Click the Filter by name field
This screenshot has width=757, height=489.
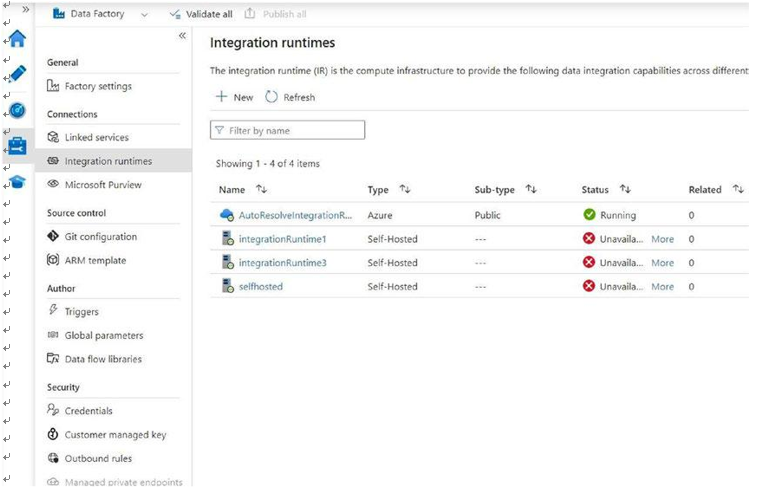(x=287, y=130)
